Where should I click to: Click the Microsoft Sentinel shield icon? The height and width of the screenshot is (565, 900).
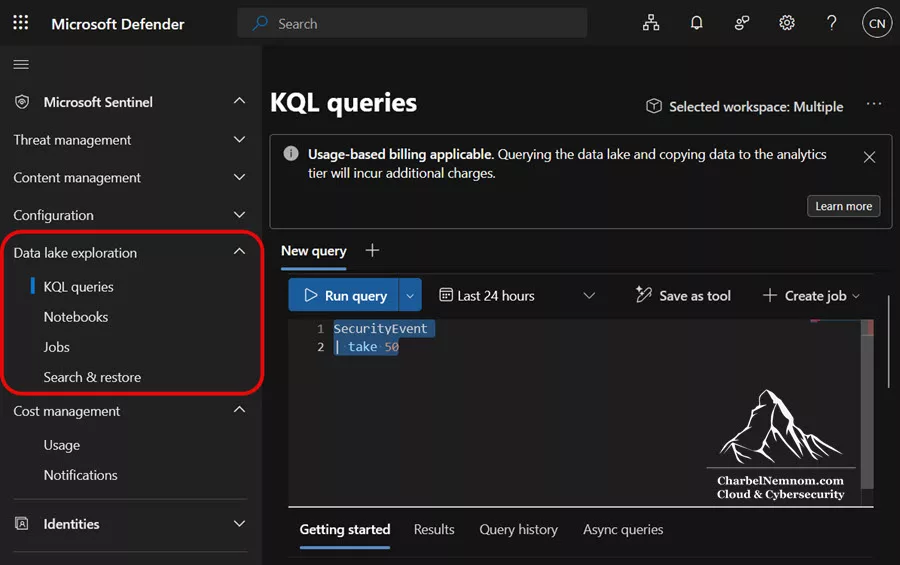pos(22,102)
